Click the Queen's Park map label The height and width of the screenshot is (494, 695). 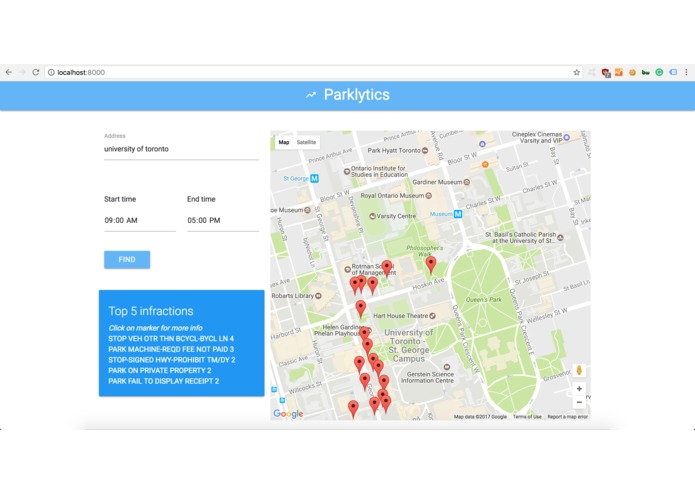pos(484,300)
